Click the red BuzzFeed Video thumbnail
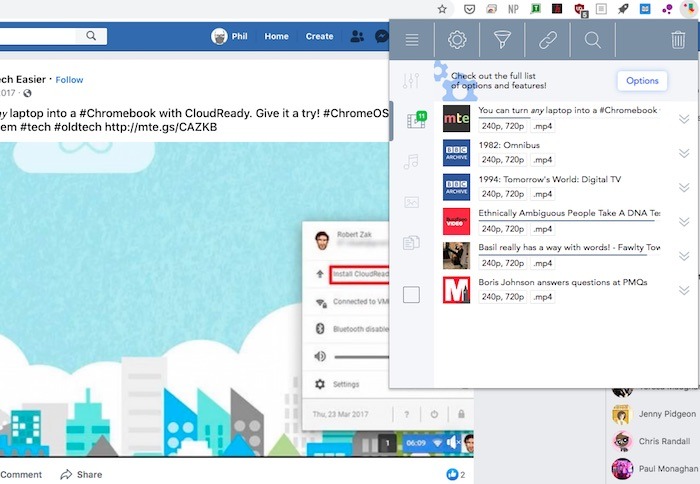Image resolution: width=700 pixels, height=484 pixels. [x=456, y=221]
